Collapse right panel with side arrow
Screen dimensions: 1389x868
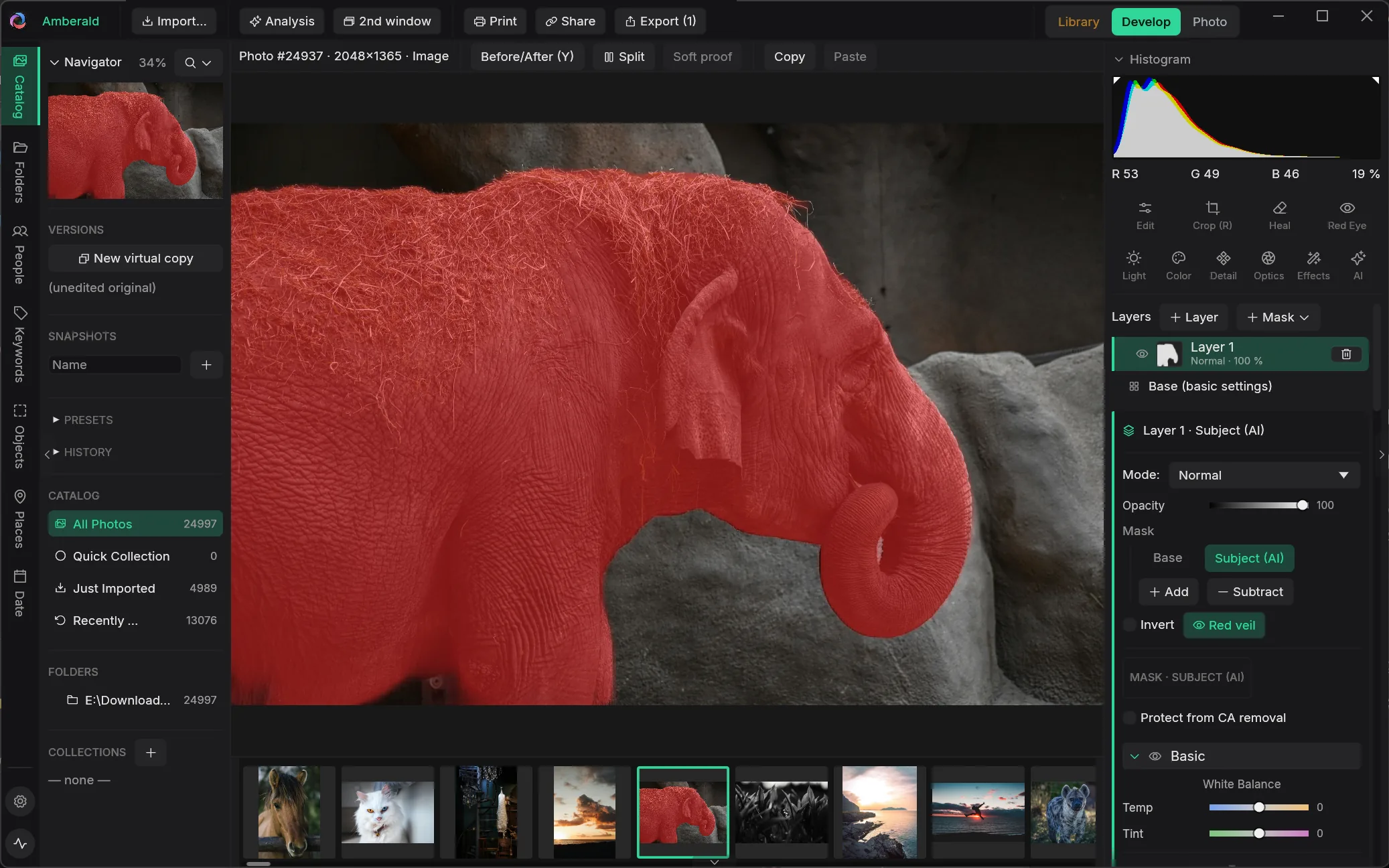(1382, 455)
